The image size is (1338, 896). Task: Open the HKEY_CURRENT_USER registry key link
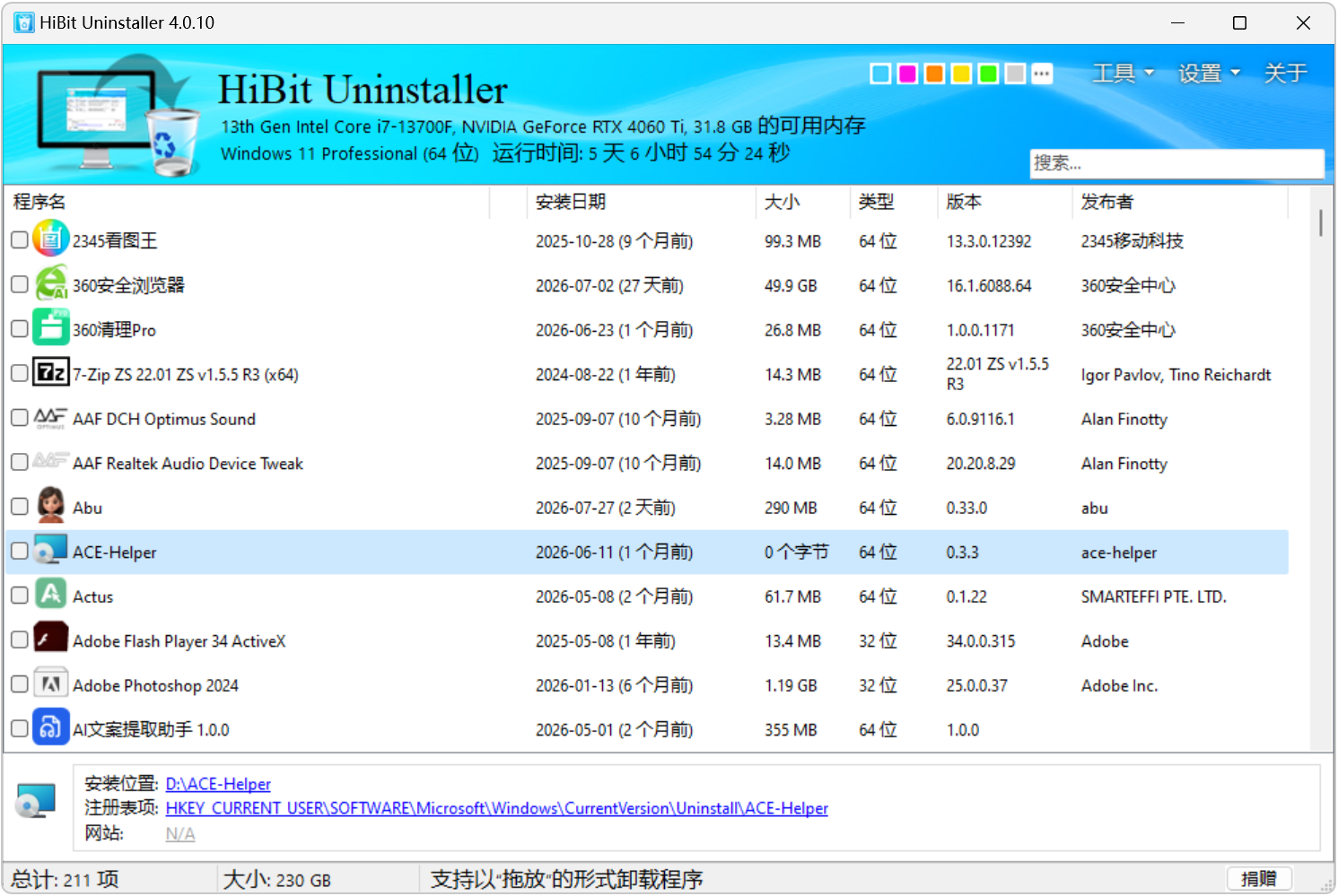point(497,808)
